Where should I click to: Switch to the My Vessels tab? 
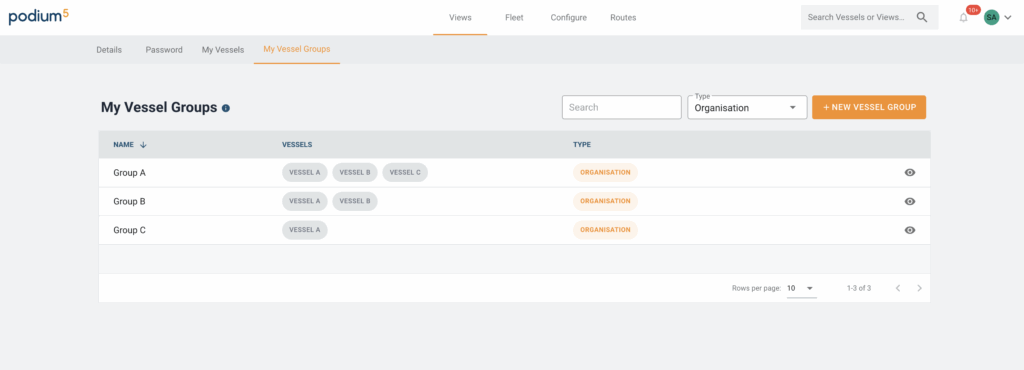(x=223, y=50)
